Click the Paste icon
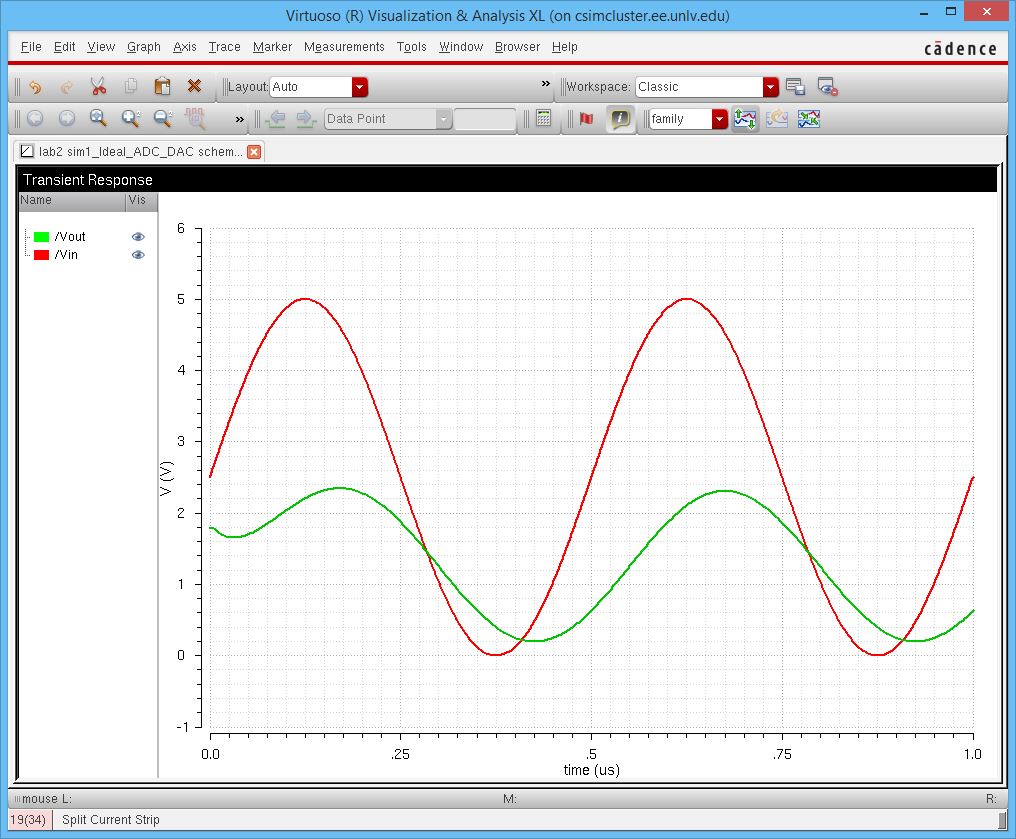 [162, 87]
